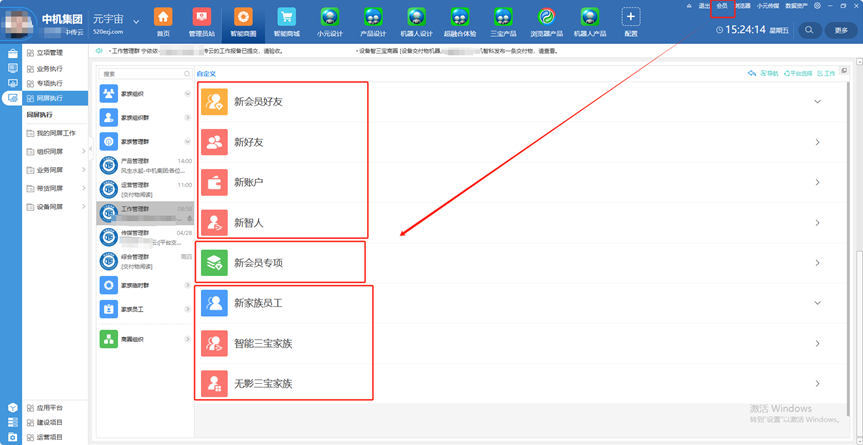Open the 家族员工 list entry

[145, 310]
